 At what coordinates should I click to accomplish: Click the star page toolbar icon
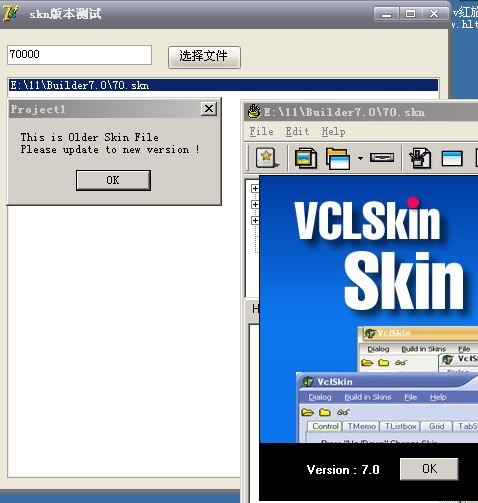266,158
